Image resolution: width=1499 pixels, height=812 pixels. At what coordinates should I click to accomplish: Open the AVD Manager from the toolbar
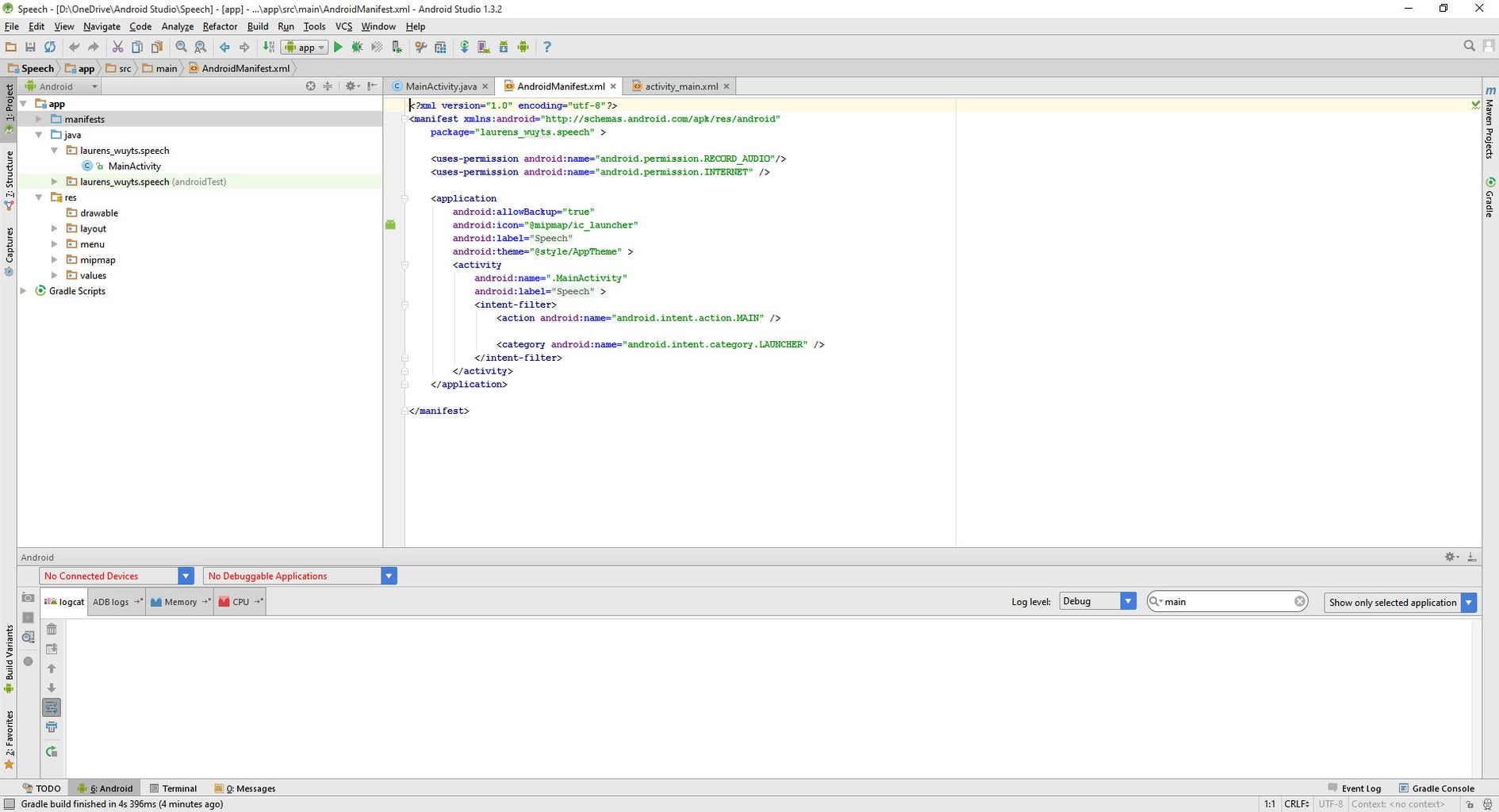(484, 48)
